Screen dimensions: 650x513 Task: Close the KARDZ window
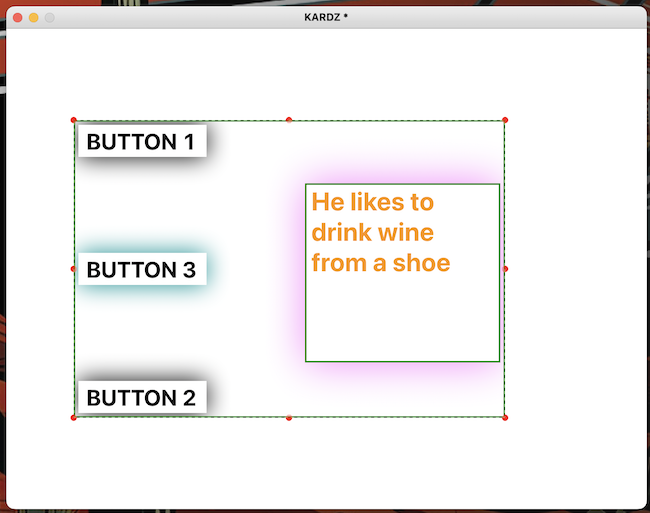pyautogui.click(x=17, y=17)
